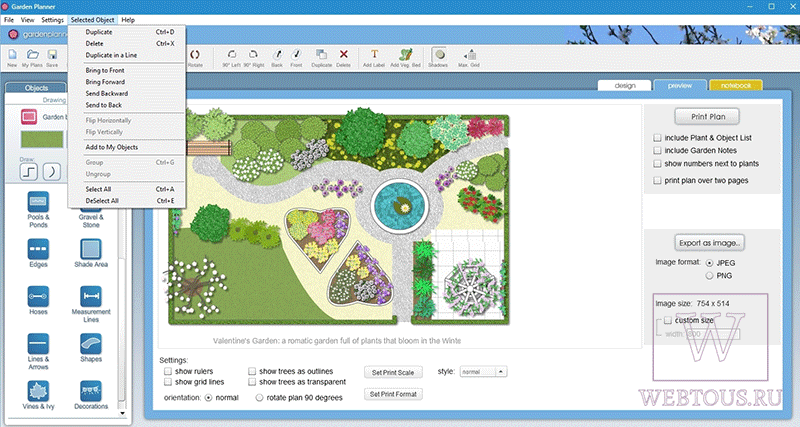Open the style dropdown list

click(x=483, y=372)
